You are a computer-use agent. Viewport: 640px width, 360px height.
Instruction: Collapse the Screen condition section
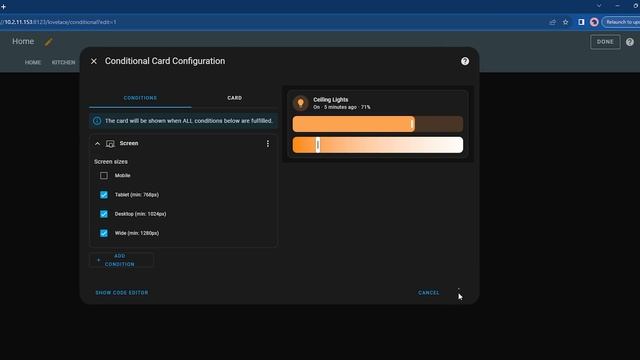pyautogui.click(x=97, y=144)
